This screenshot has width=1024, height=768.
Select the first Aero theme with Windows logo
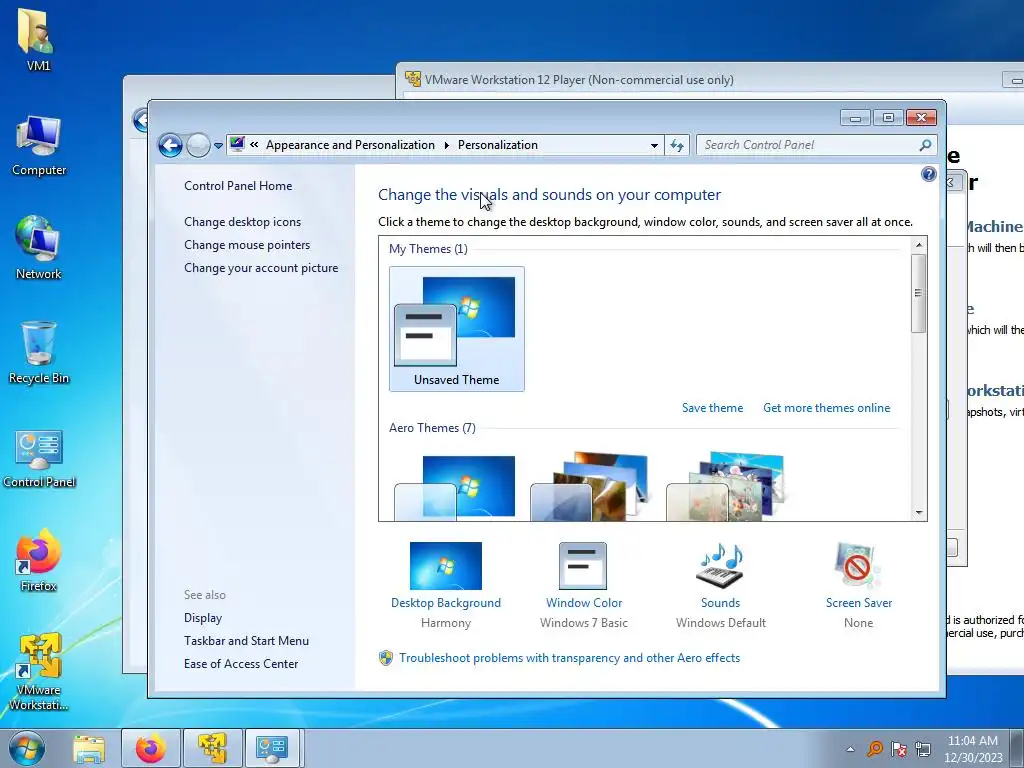click(x=455, y=487)
